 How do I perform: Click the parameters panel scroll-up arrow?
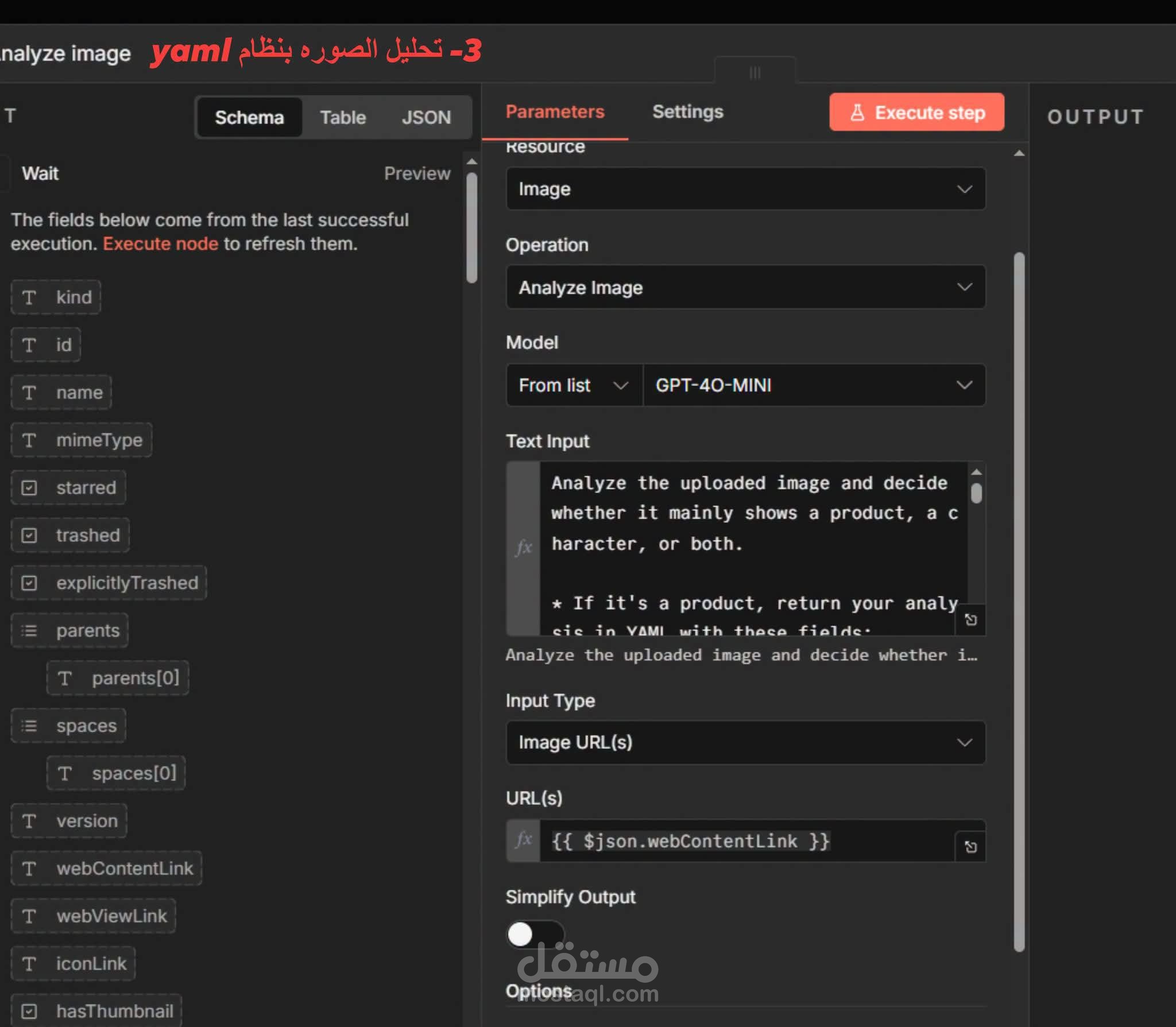[1019, 153]
